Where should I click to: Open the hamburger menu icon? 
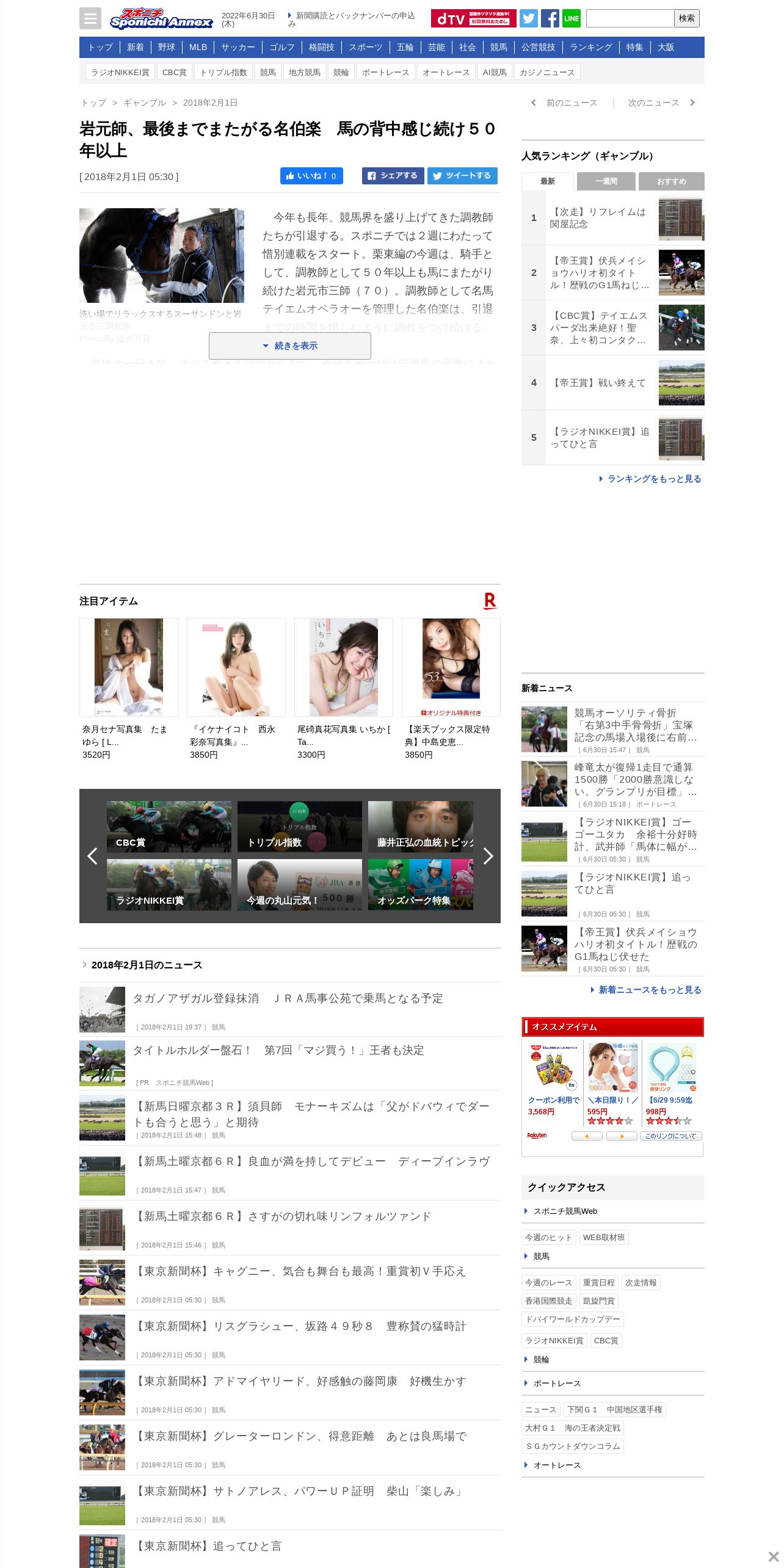click(x=90, y=18)
